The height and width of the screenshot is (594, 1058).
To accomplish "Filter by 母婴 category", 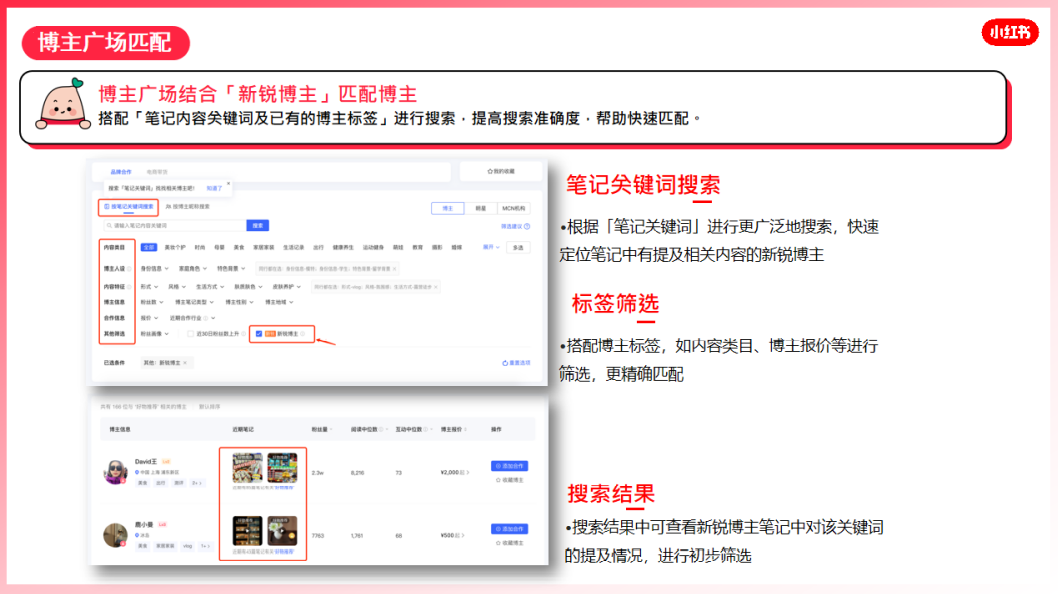I will point(219,247).
